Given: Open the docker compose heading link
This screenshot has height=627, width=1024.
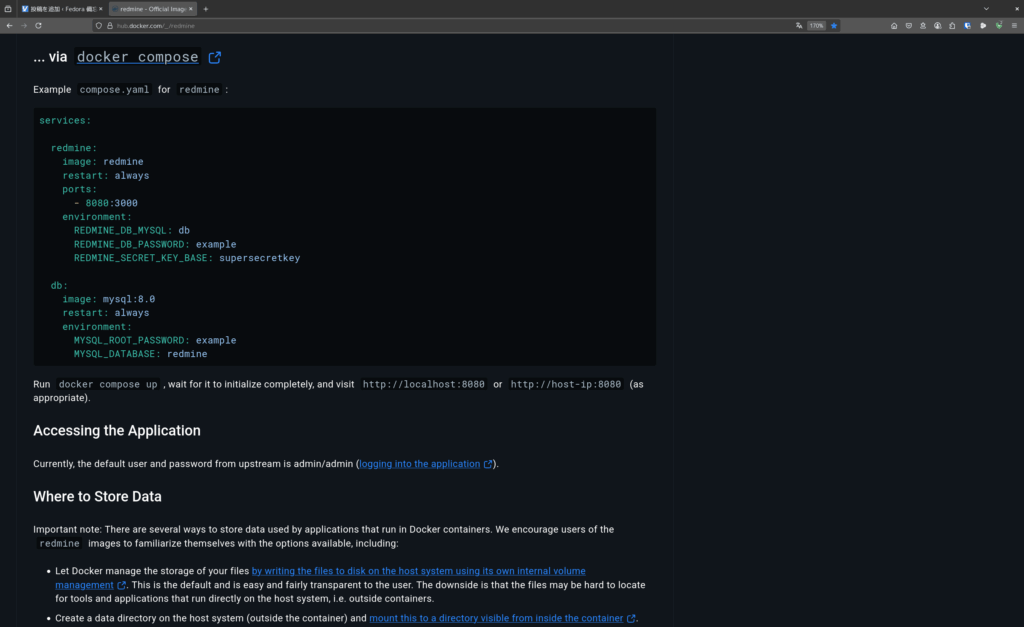Looking at the screenshot, I should tap(137, 57).
